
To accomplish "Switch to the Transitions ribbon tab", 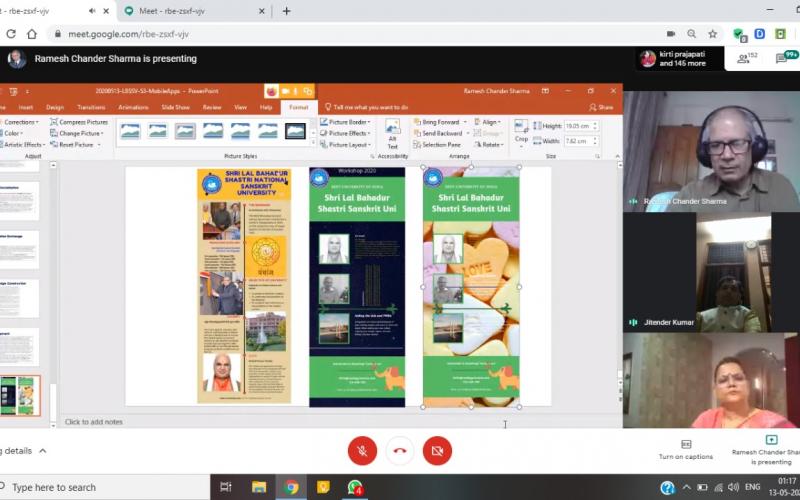I will tap(91, 108).
